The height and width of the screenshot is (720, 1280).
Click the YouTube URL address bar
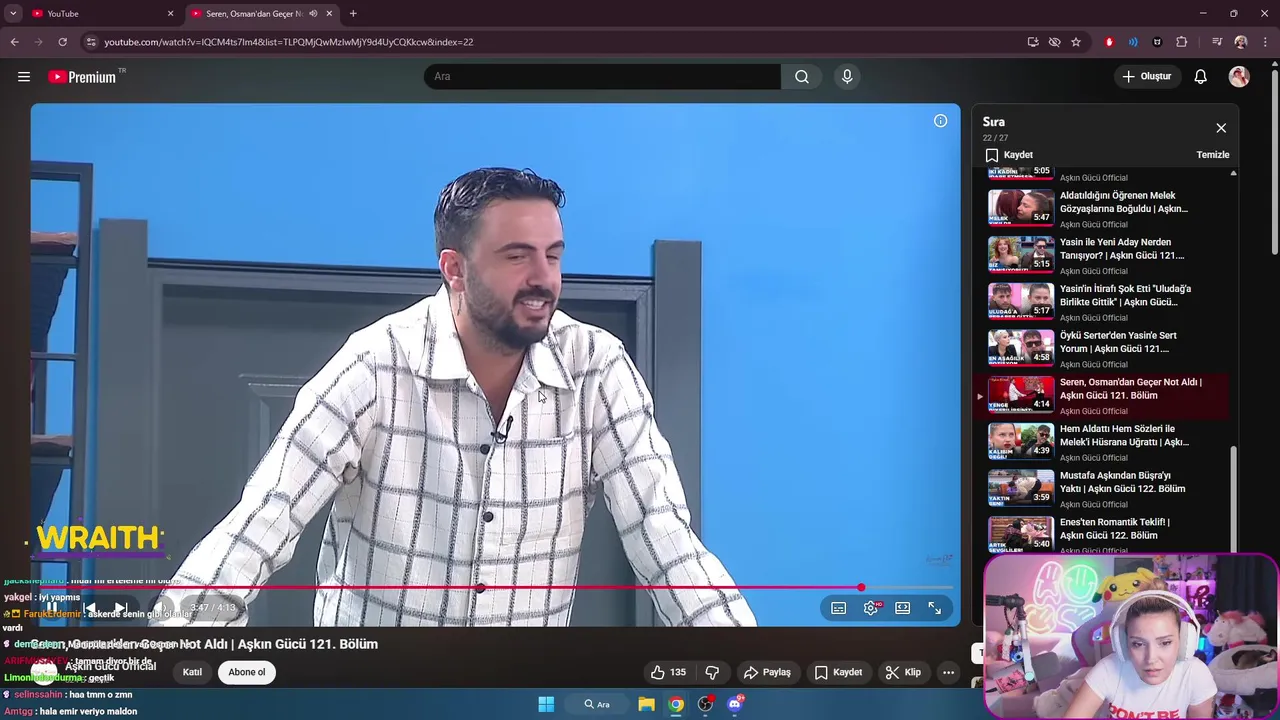pos(560,42)
